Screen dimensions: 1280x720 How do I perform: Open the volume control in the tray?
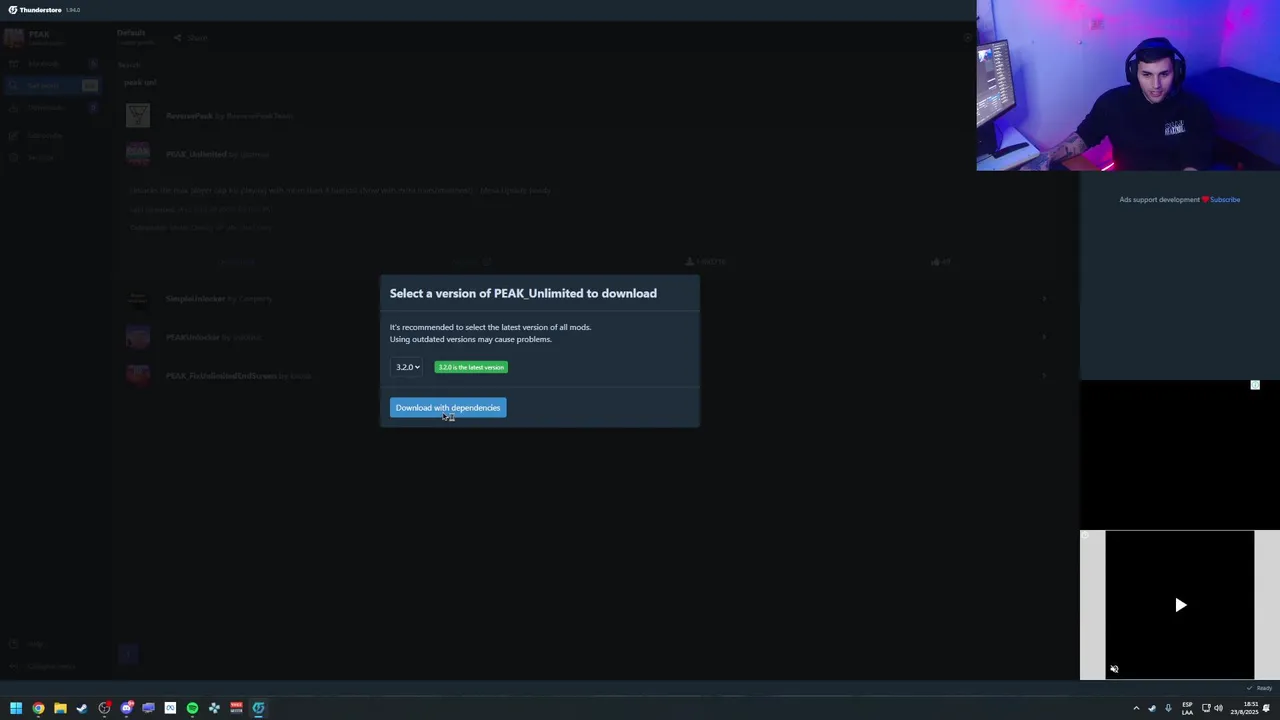[1218, 708]
